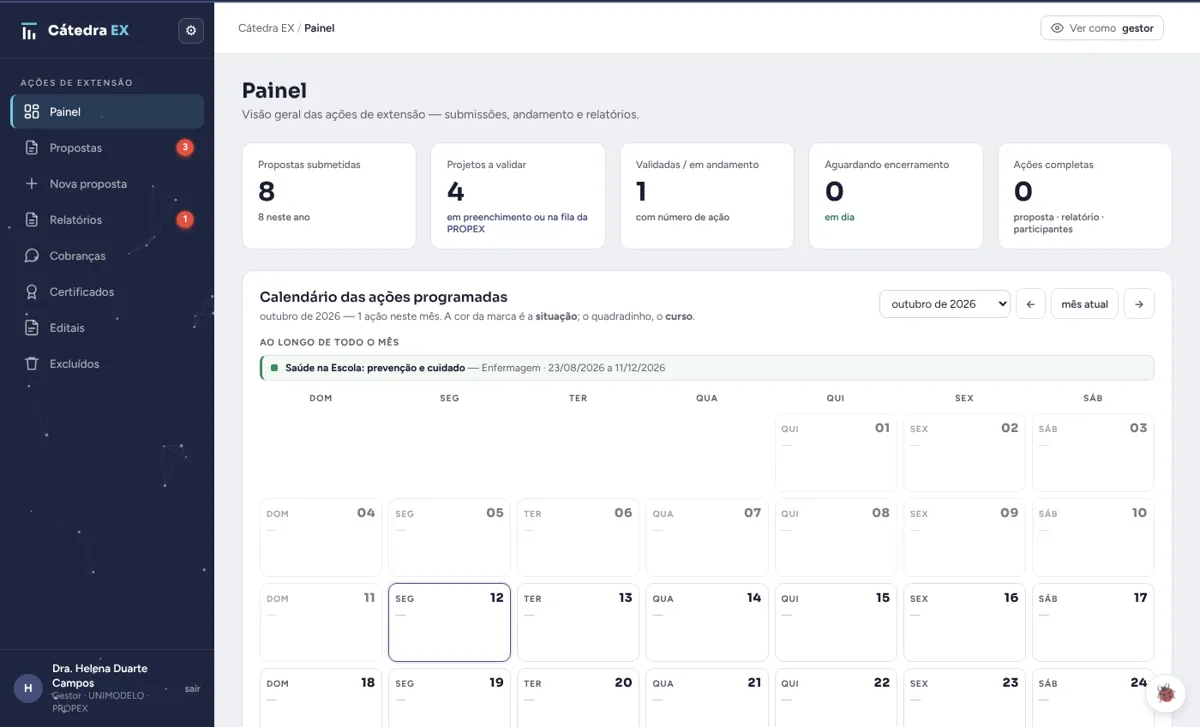This screenshot has width=1200, height=727.
Task: Select the DOM 04 calendar day
Action: [321, 538]
